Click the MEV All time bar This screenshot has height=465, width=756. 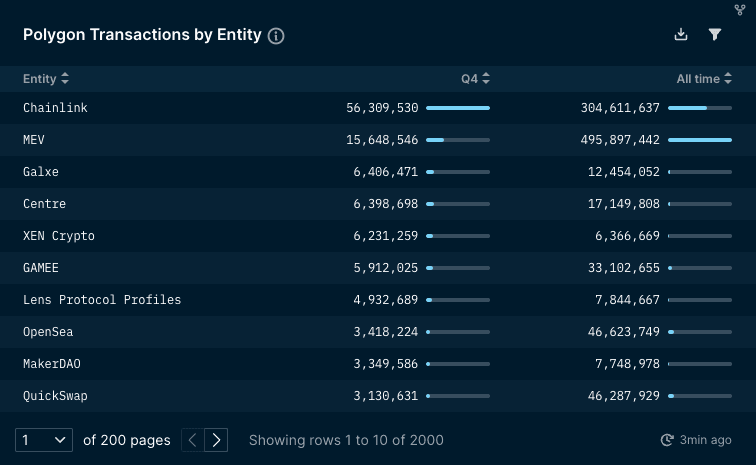point(700,140)
